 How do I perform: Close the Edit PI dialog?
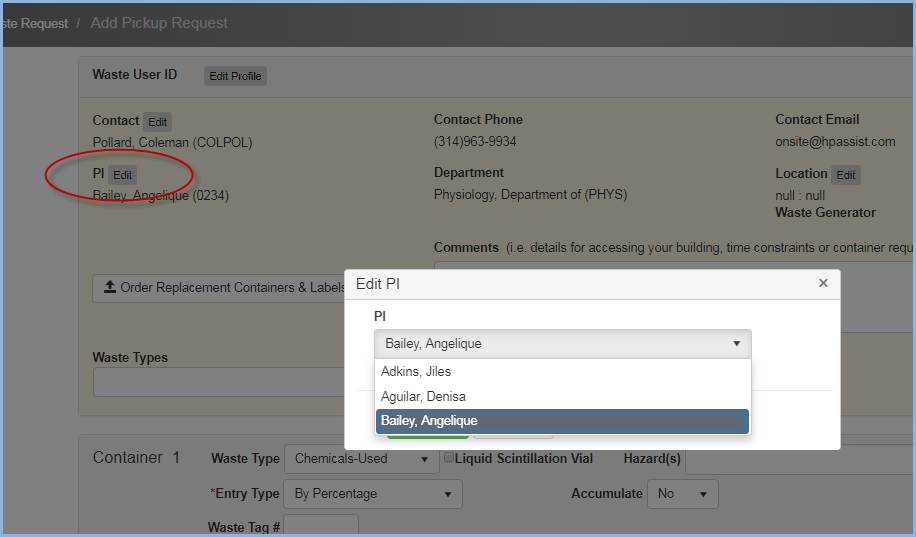[823, 283]
